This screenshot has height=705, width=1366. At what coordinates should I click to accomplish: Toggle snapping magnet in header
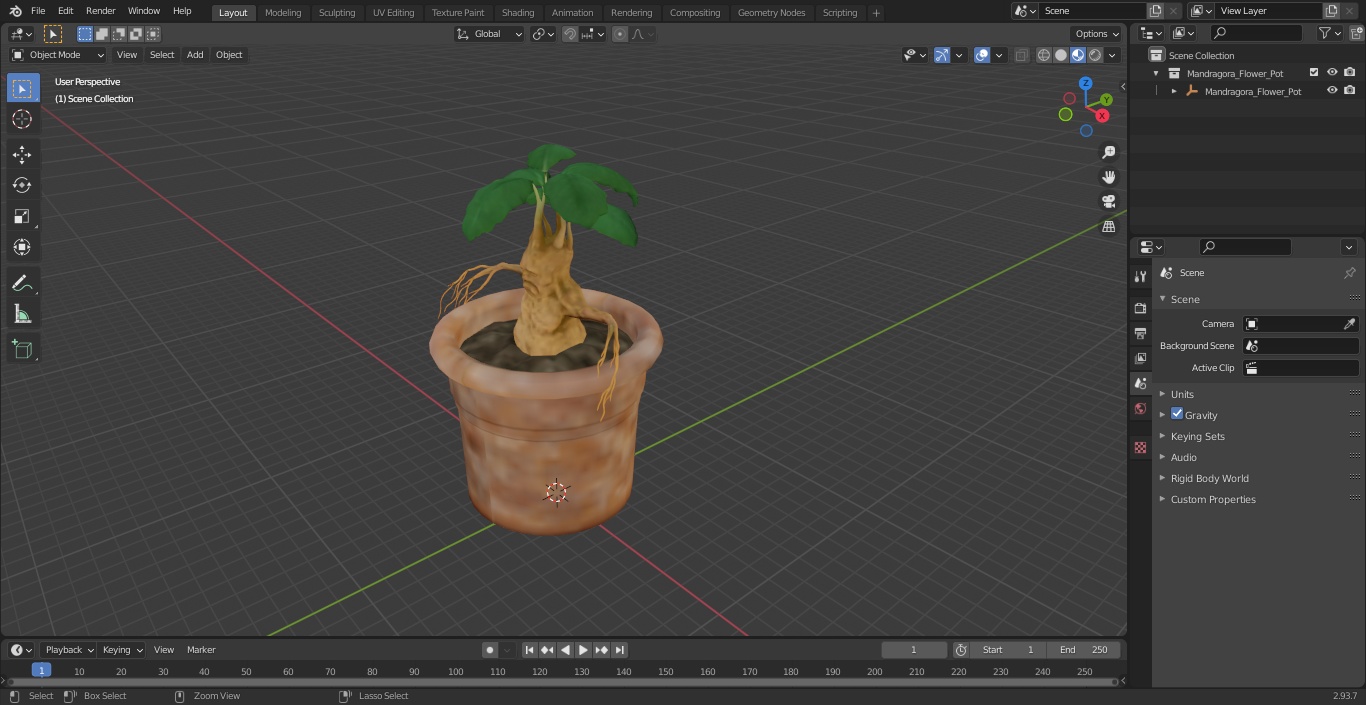570,34
